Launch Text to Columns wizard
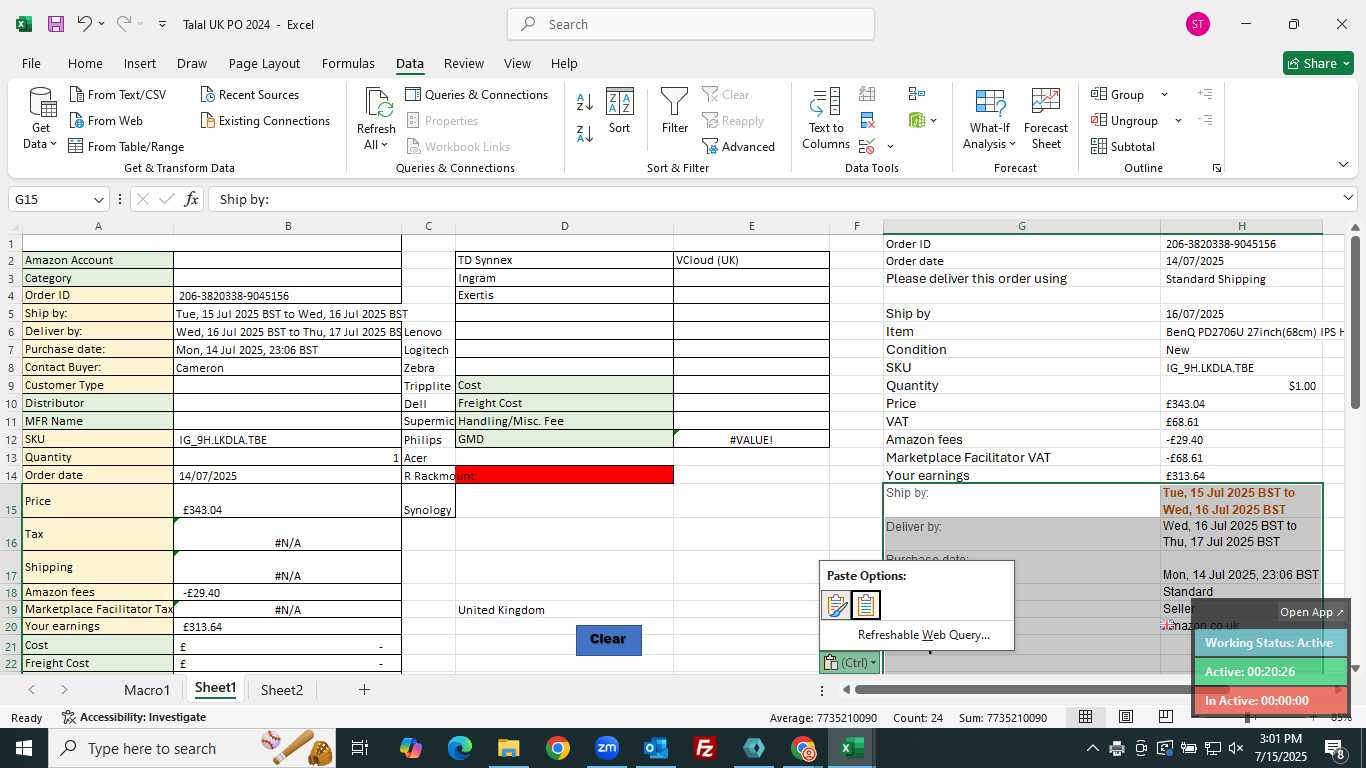 tap(826, 120)
